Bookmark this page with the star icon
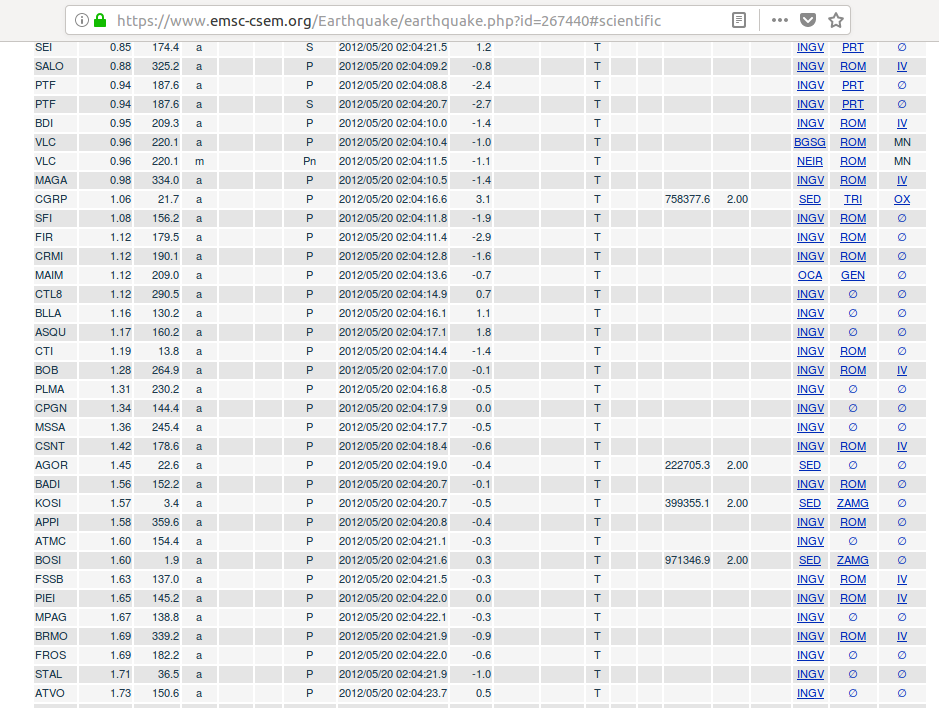Viewport: 939px width, 708px height. coord(836,20)
